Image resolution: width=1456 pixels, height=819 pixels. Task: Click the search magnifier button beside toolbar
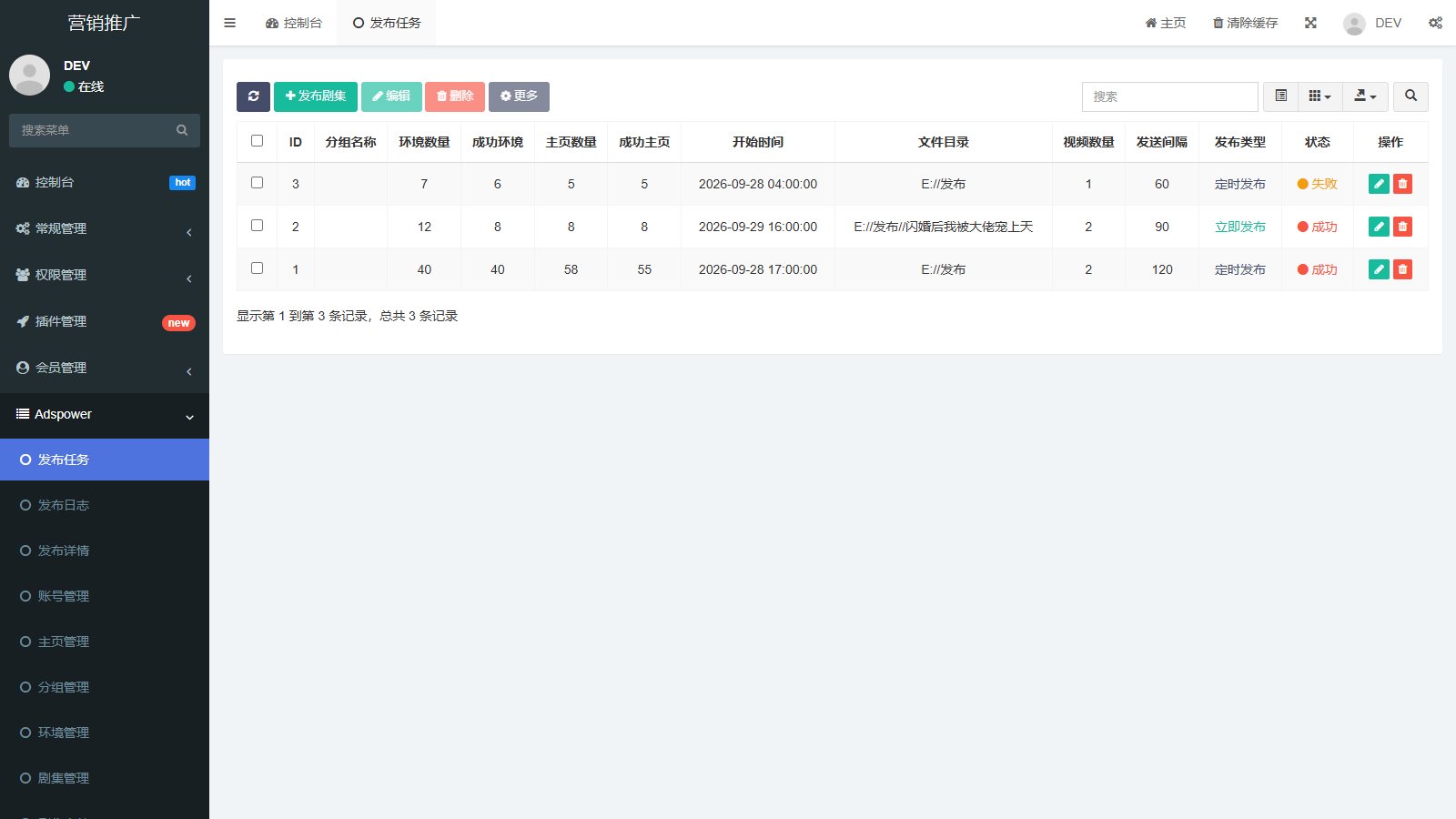pos(1410,96)
